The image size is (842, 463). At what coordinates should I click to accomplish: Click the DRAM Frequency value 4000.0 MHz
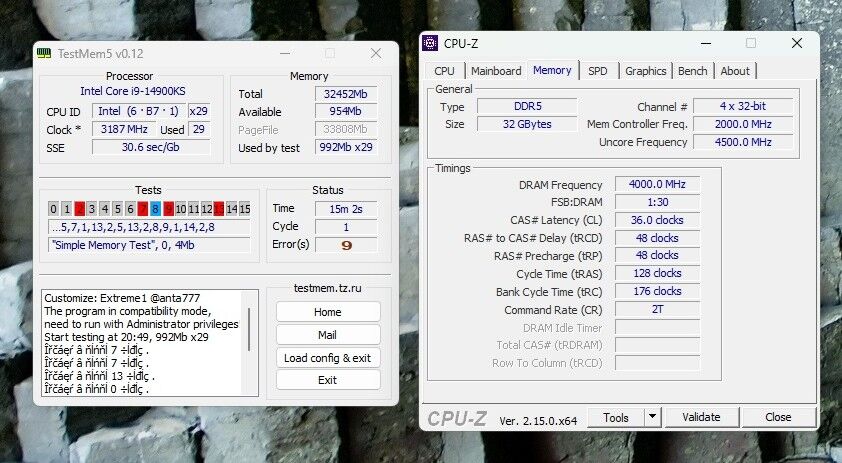click(657, 184)
